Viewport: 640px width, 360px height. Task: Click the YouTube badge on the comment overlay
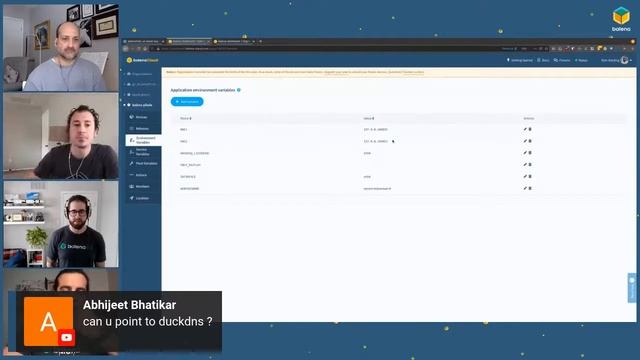pyautogui.click(x=67, y=338)
